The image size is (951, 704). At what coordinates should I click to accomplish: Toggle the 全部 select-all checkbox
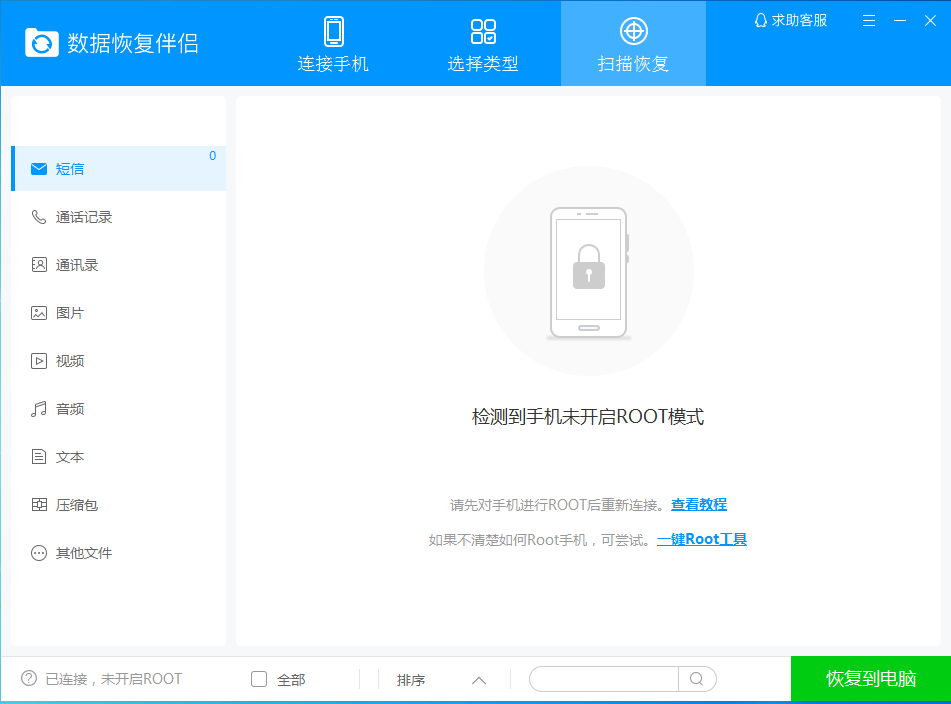point(259,680)
